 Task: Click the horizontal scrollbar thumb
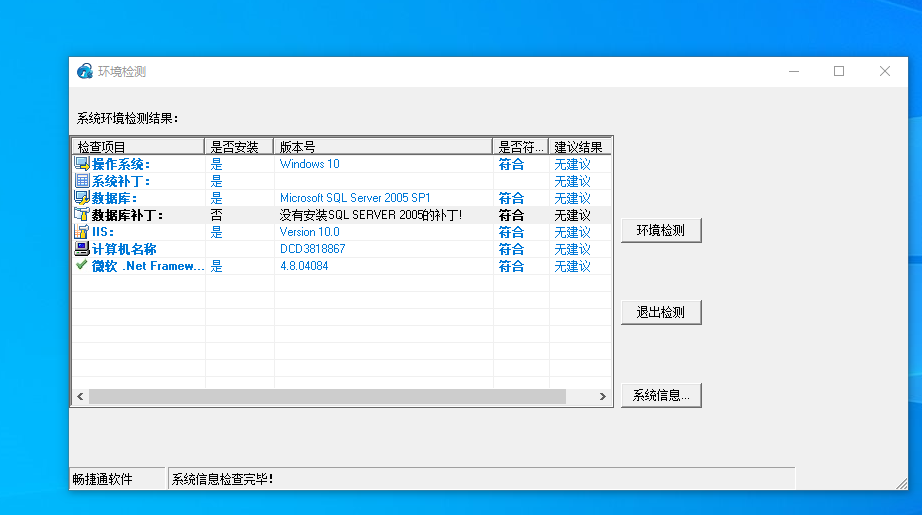[328, 396]
